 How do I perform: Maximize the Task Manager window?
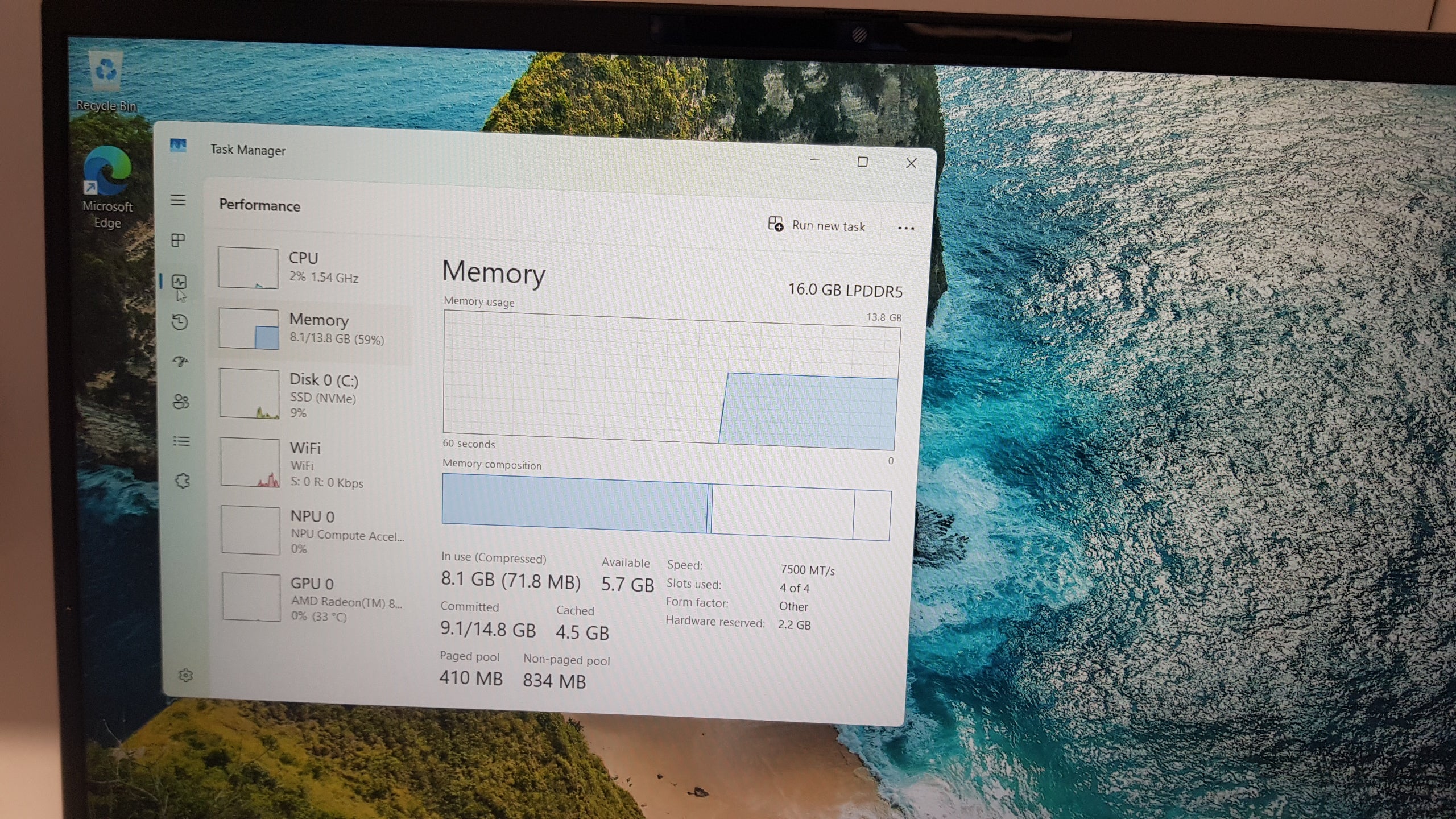862,162
